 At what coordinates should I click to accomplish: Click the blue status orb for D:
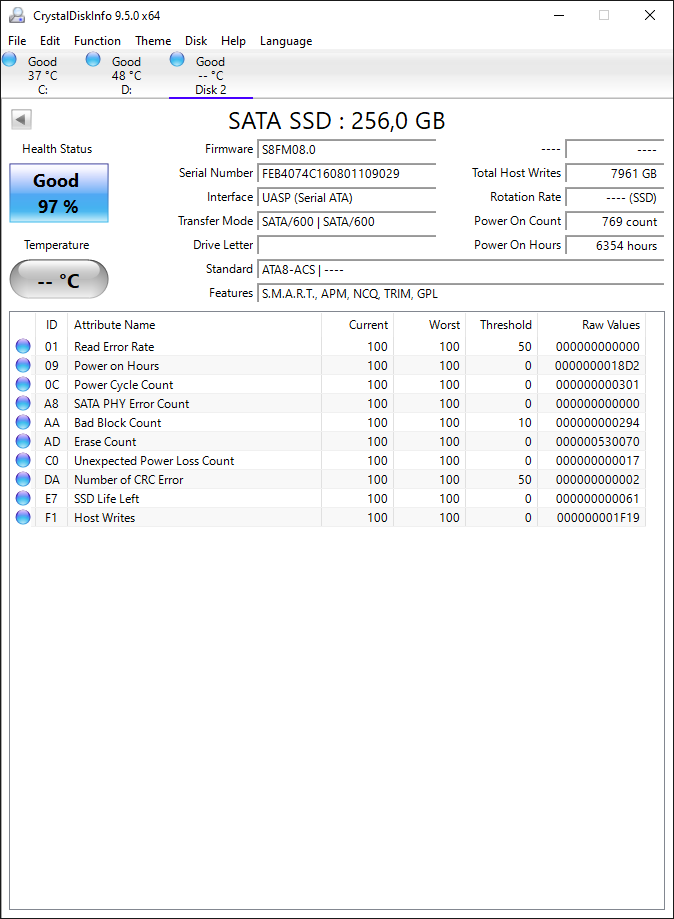93,59
